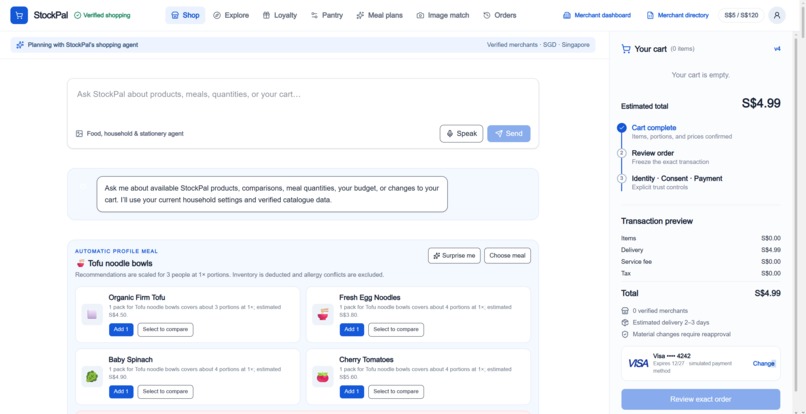The image size is (806, 414).
Task: Click the Review exact order button
Action: tap(701, 399)
